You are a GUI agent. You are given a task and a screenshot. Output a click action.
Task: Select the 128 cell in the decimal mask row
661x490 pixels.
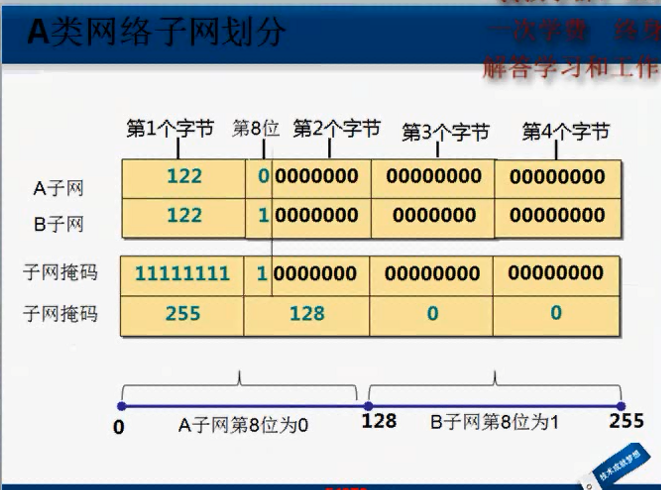[x=307, y=313]
